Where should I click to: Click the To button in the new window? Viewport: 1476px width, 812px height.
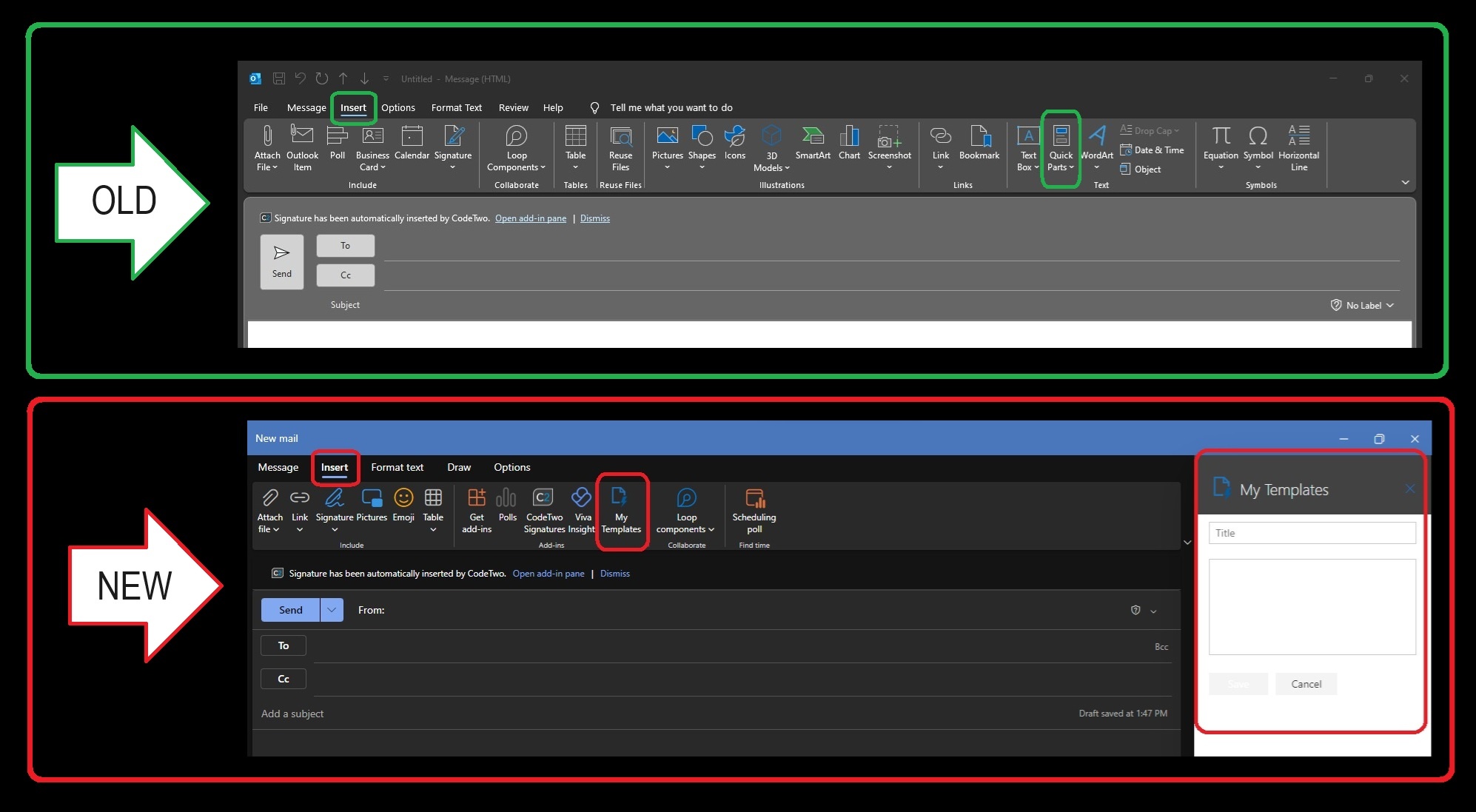coord(284,645)
